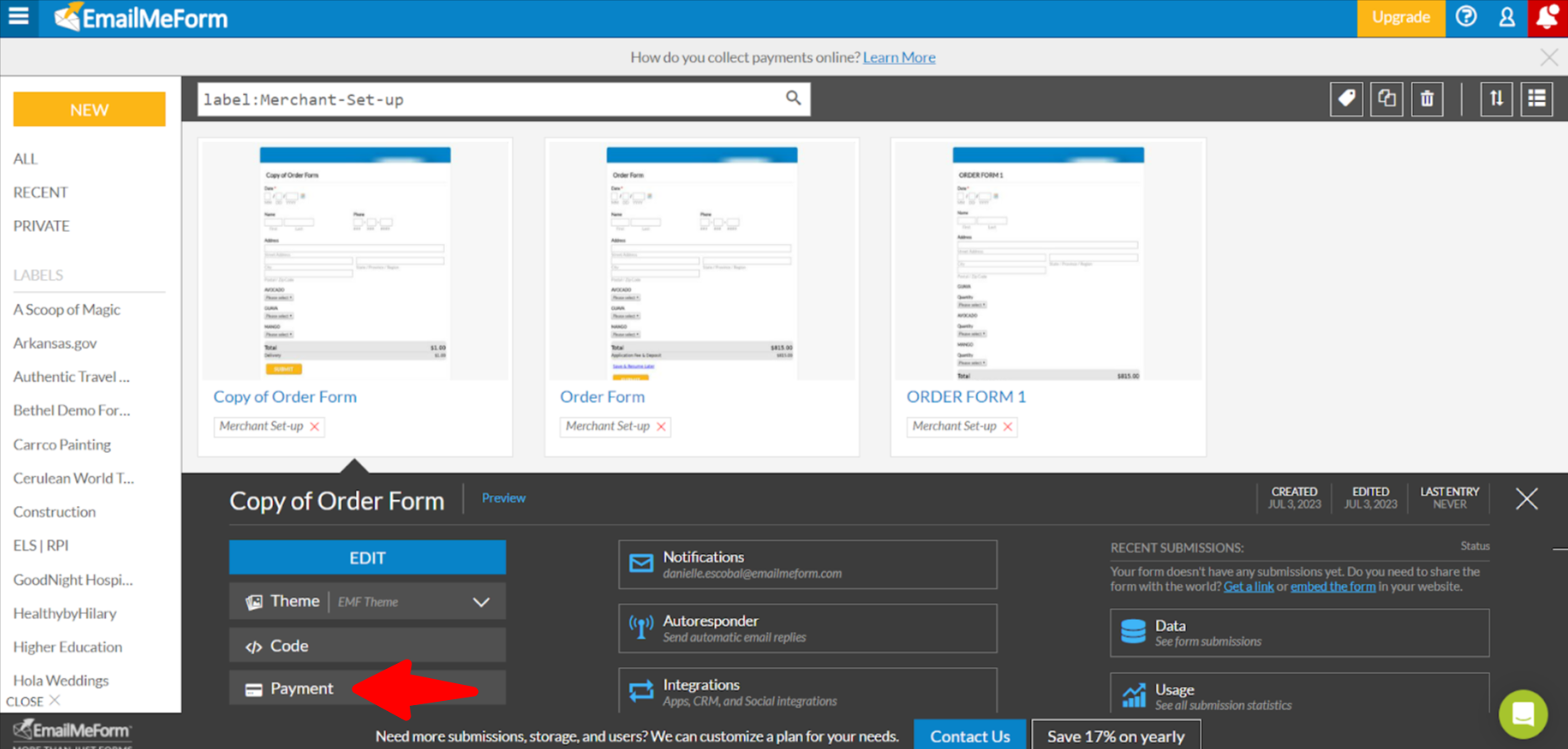Open the help question mark icon
The image size is (1568, 749).
[1466, 17]
